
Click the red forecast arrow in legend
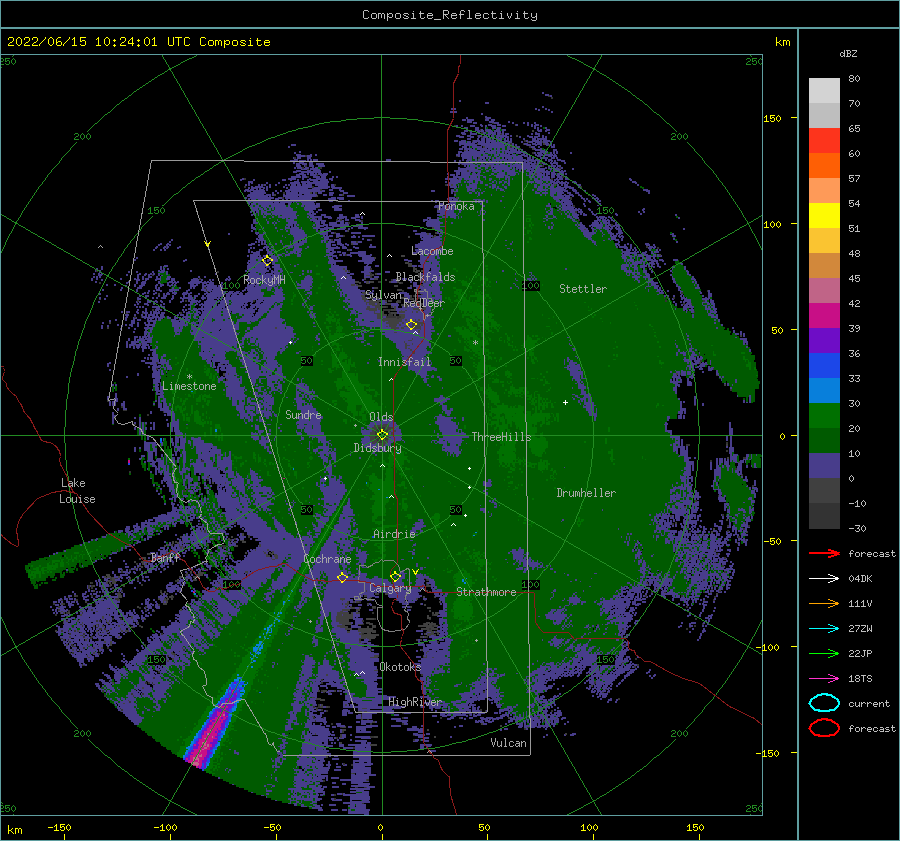click(x=824, y=553)
